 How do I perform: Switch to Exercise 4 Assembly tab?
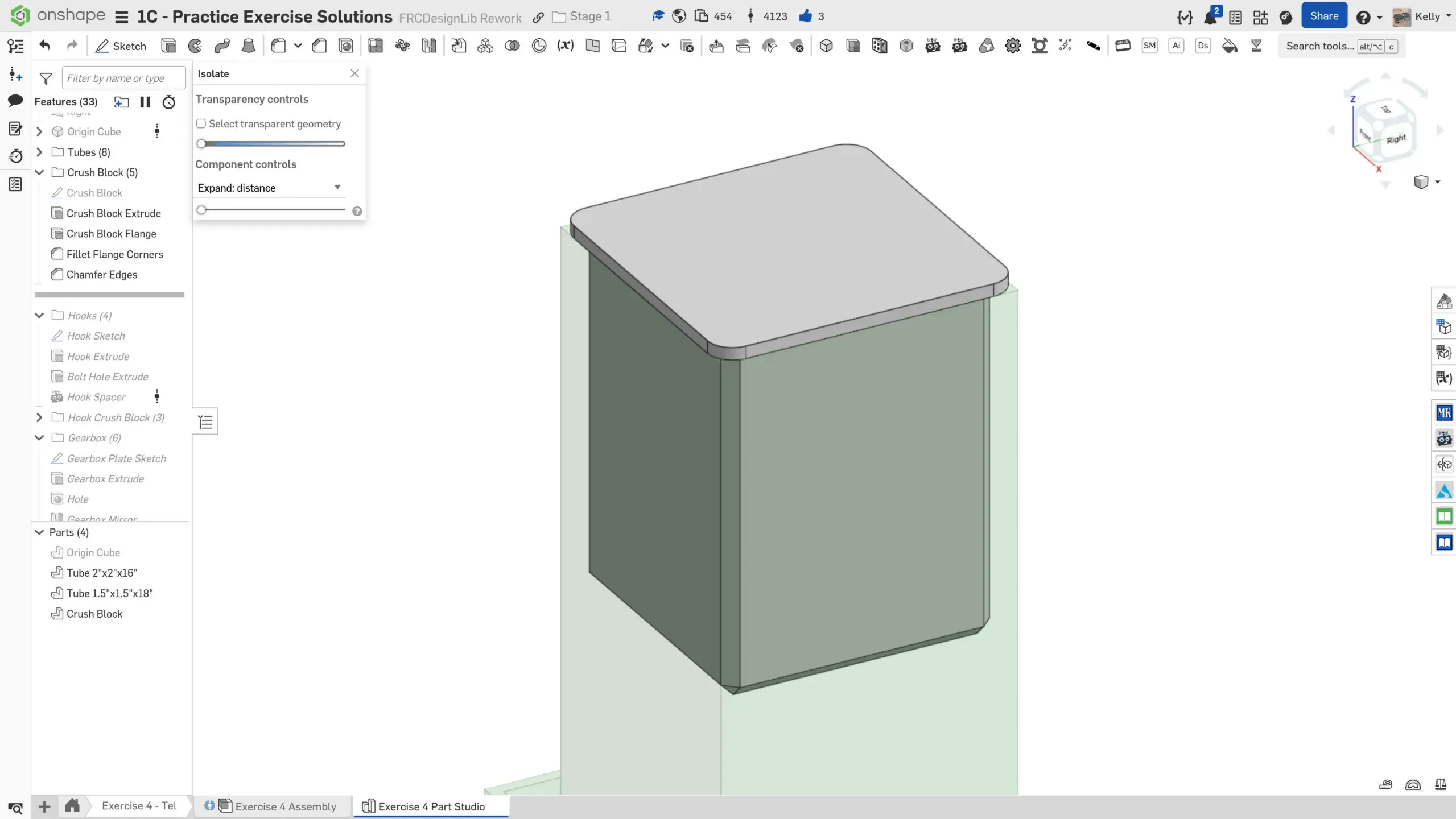point(285,806)
